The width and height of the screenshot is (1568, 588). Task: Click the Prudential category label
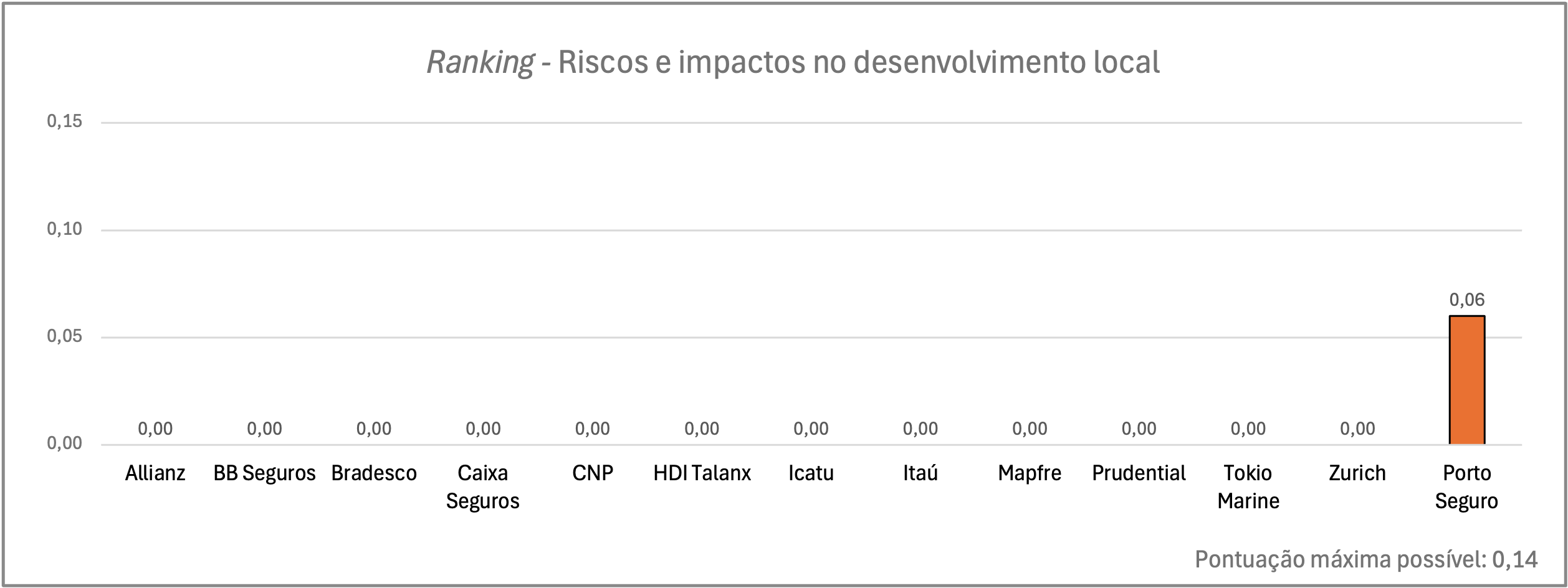tap(1139, 473)
